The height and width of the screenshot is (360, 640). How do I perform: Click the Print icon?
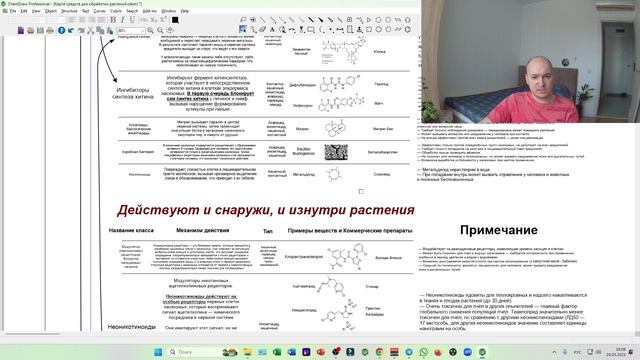(50, 30)
